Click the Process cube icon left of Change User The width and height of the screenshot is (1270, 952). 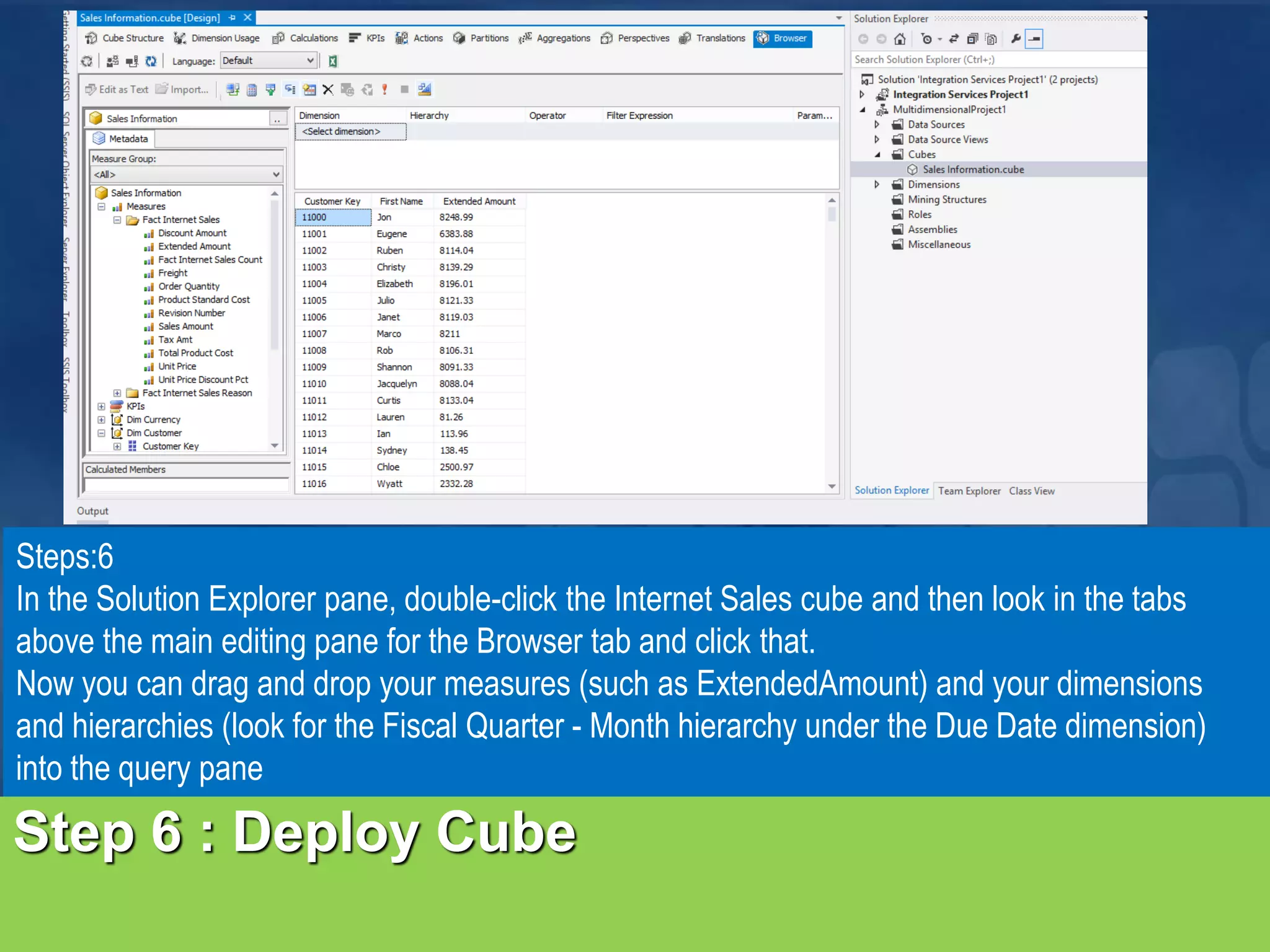tap(87, 61)
